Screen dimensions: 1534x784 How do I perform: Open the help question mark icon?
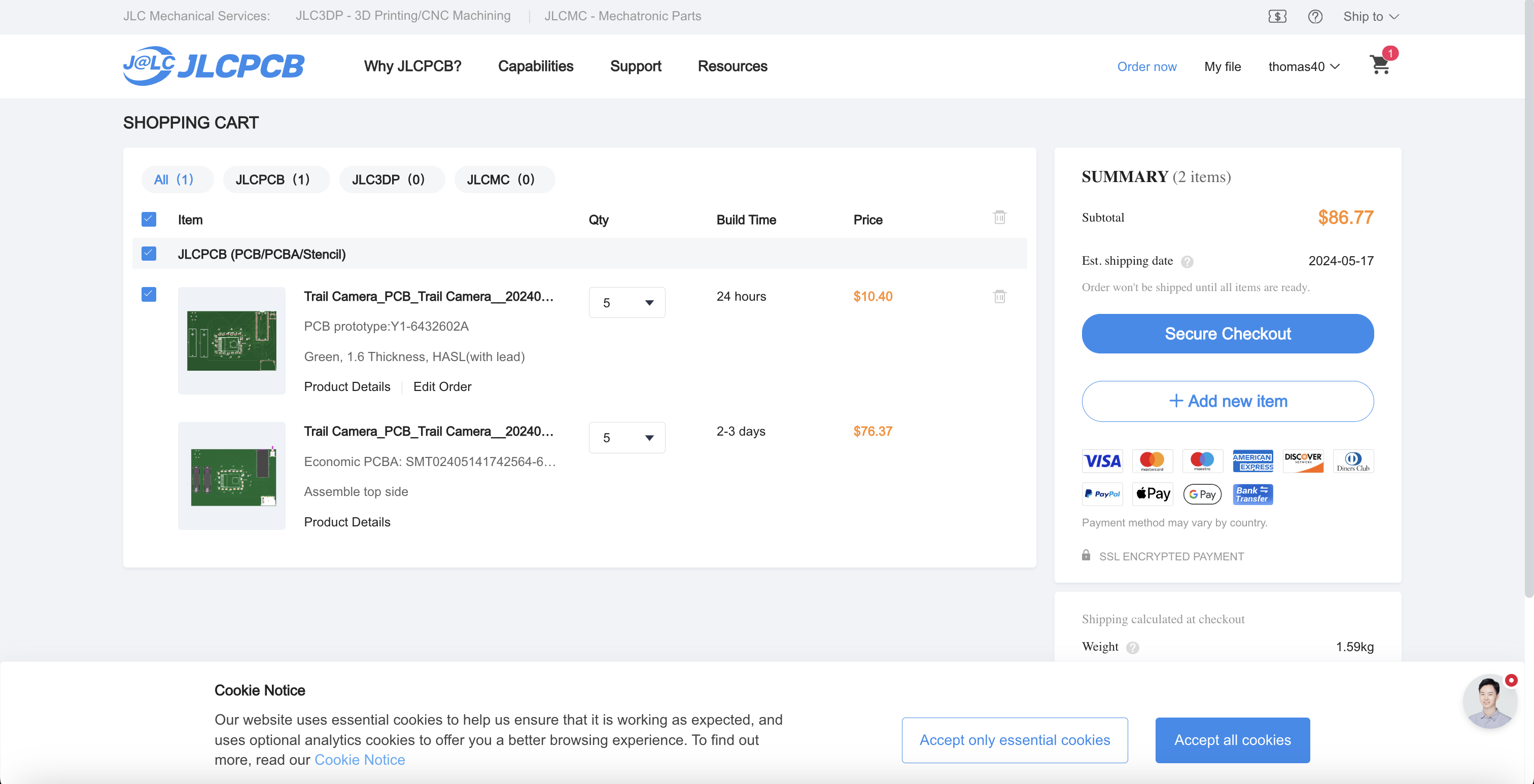[1315, 16]
